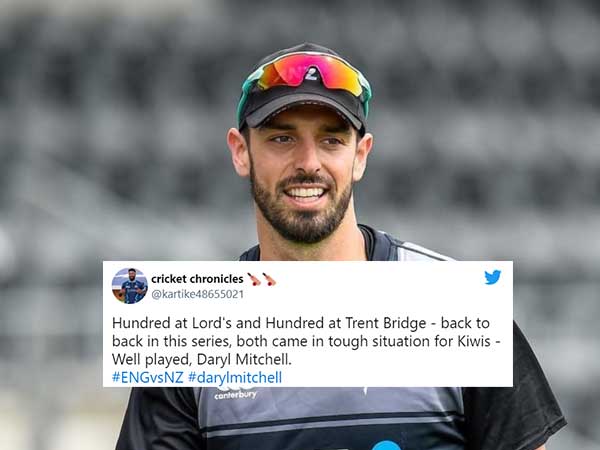
Task: Open the @kartike48655021 handle
Action: coord(197,294)
